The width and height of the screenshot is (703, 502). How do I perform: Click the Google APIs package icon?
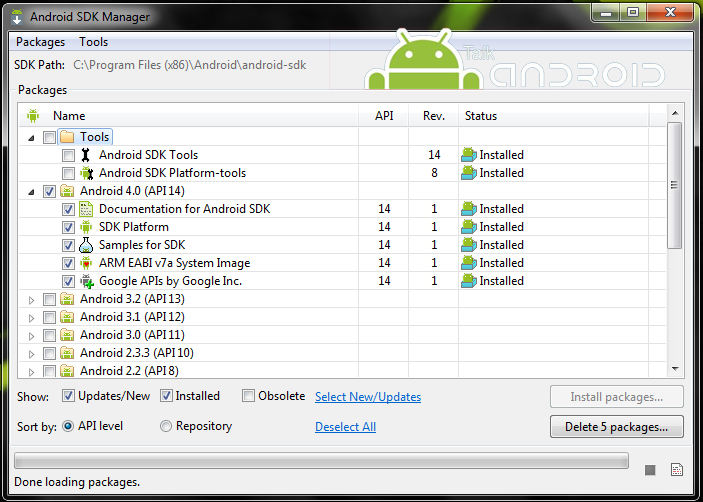(86, 281)
